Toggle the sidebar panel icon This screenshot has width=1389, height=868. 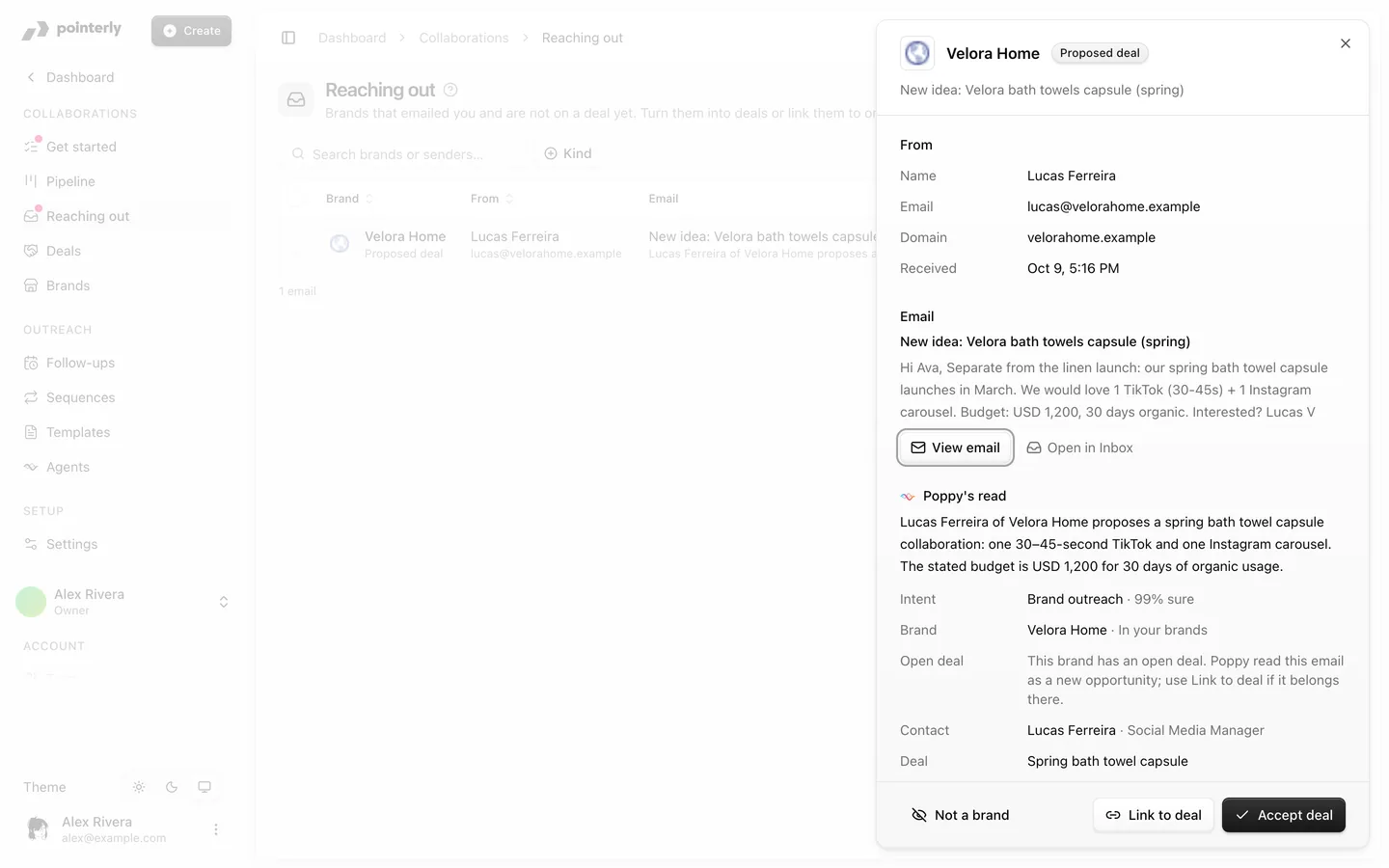(x=288, y=38)
